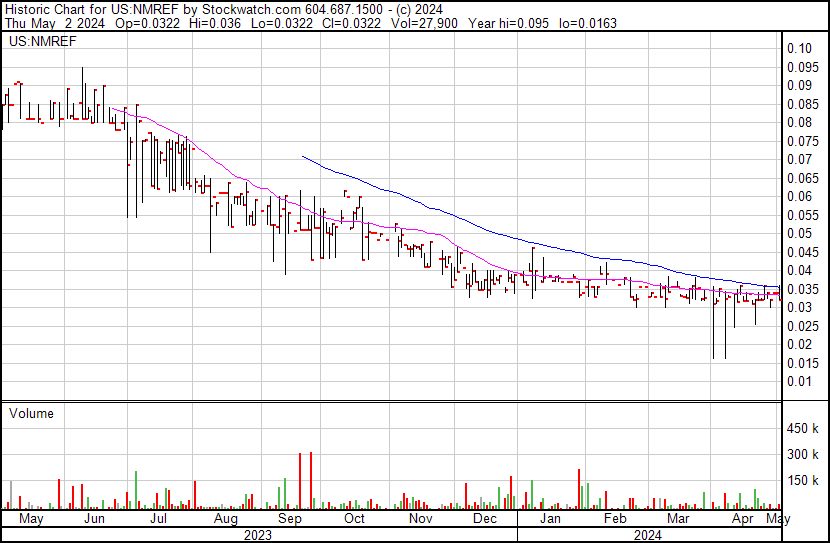Click the Hi=0.036 header value
830x543 pixels.
(215, 23)
